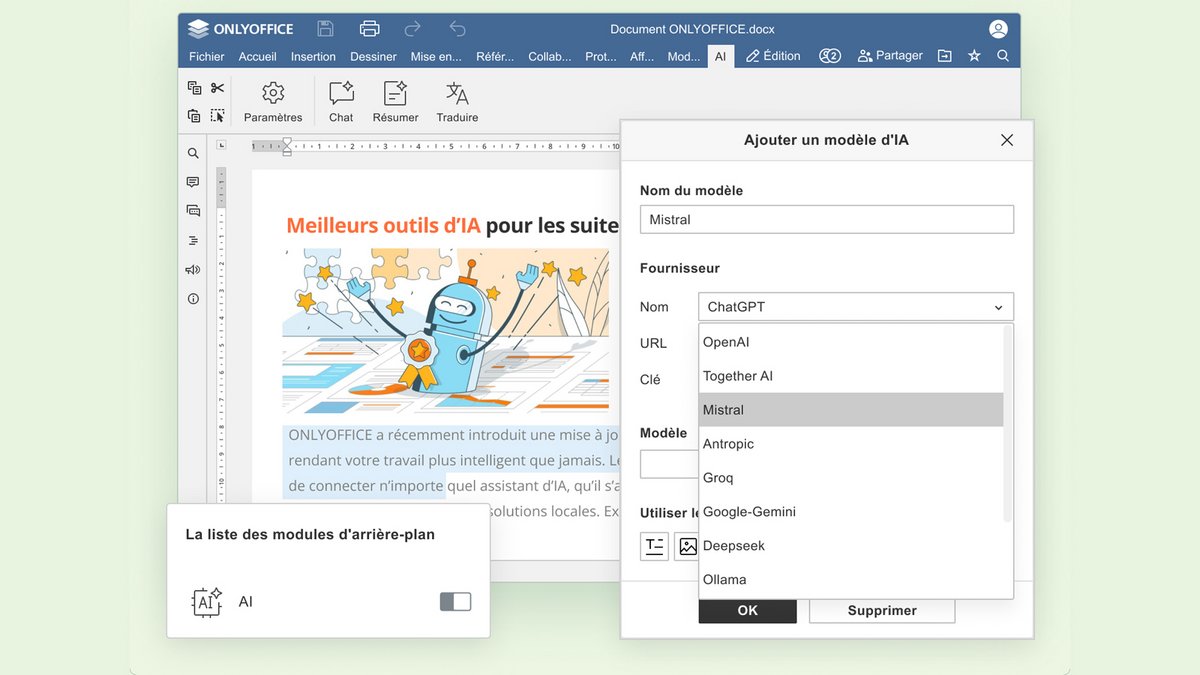Open the AI Chat tool
Screen dimensions: 1200x675
[341, 102]
